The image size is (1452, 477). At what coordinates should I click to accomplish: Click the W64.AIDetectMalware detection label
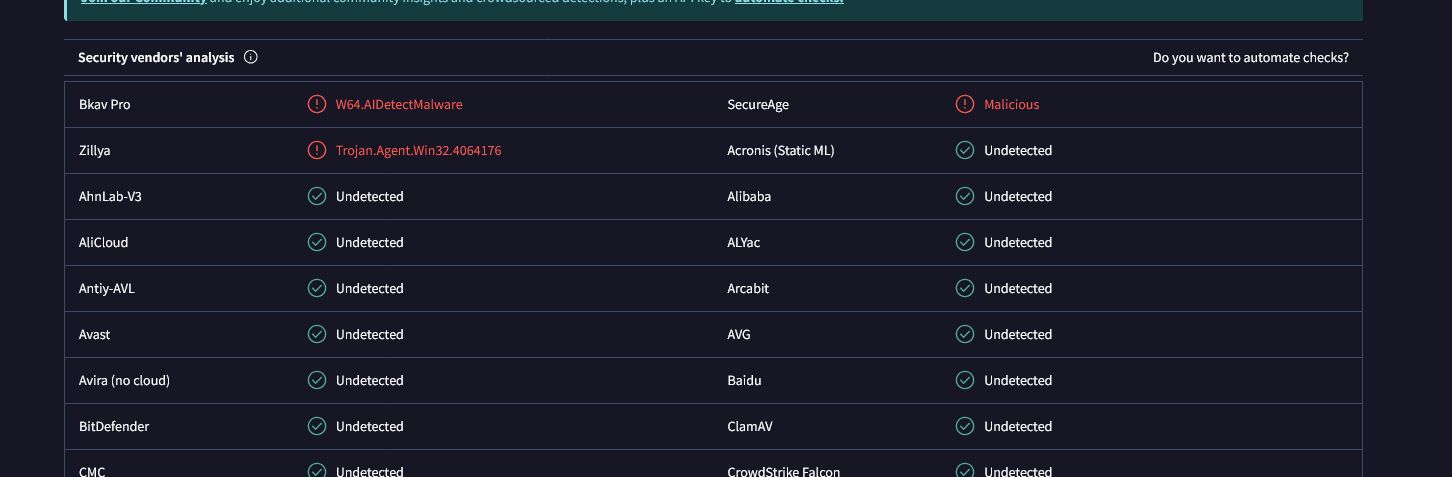click(399, 104)
